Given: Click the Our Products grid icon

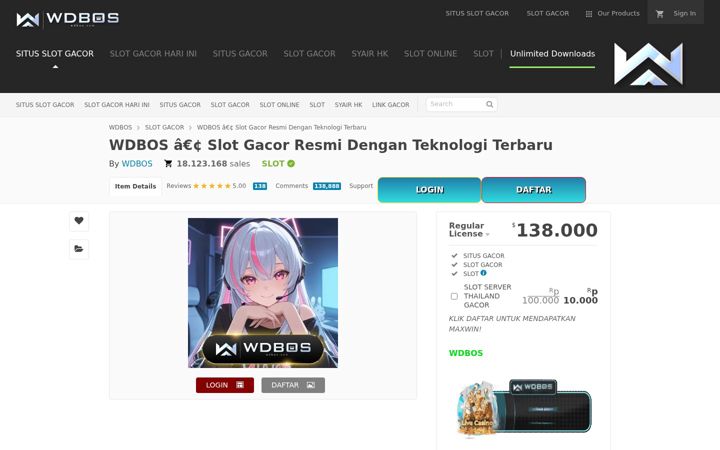Looking at the screenshot, I should [589, 14].
